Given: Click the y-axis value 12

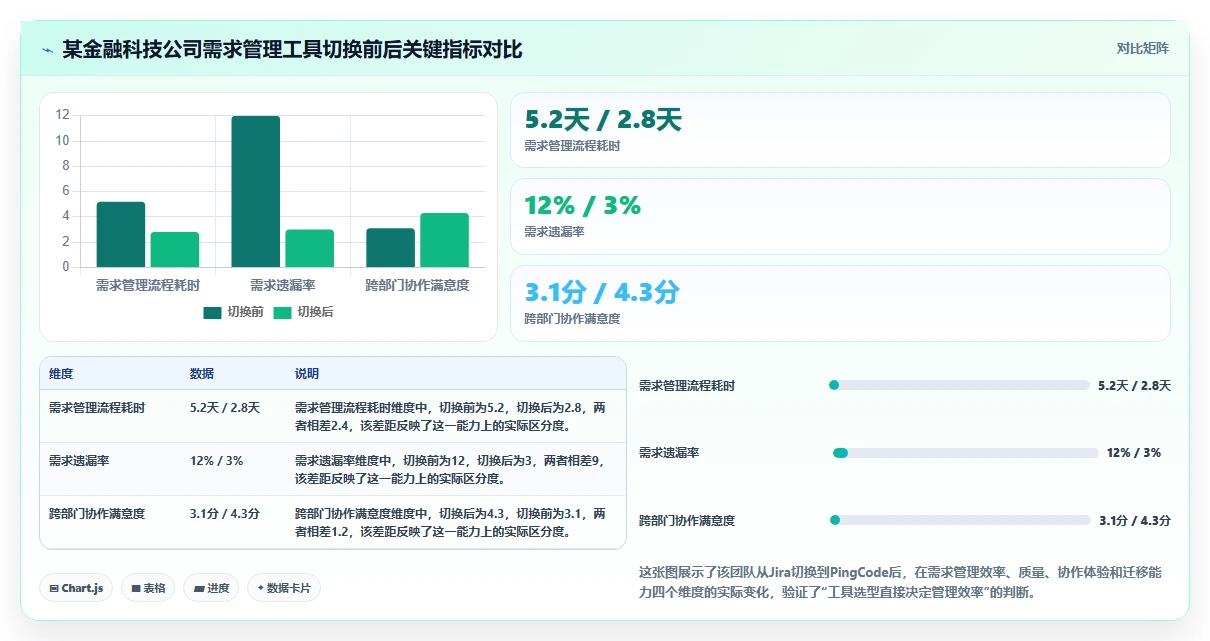Looking at the screenshot, I should point(63,115).
